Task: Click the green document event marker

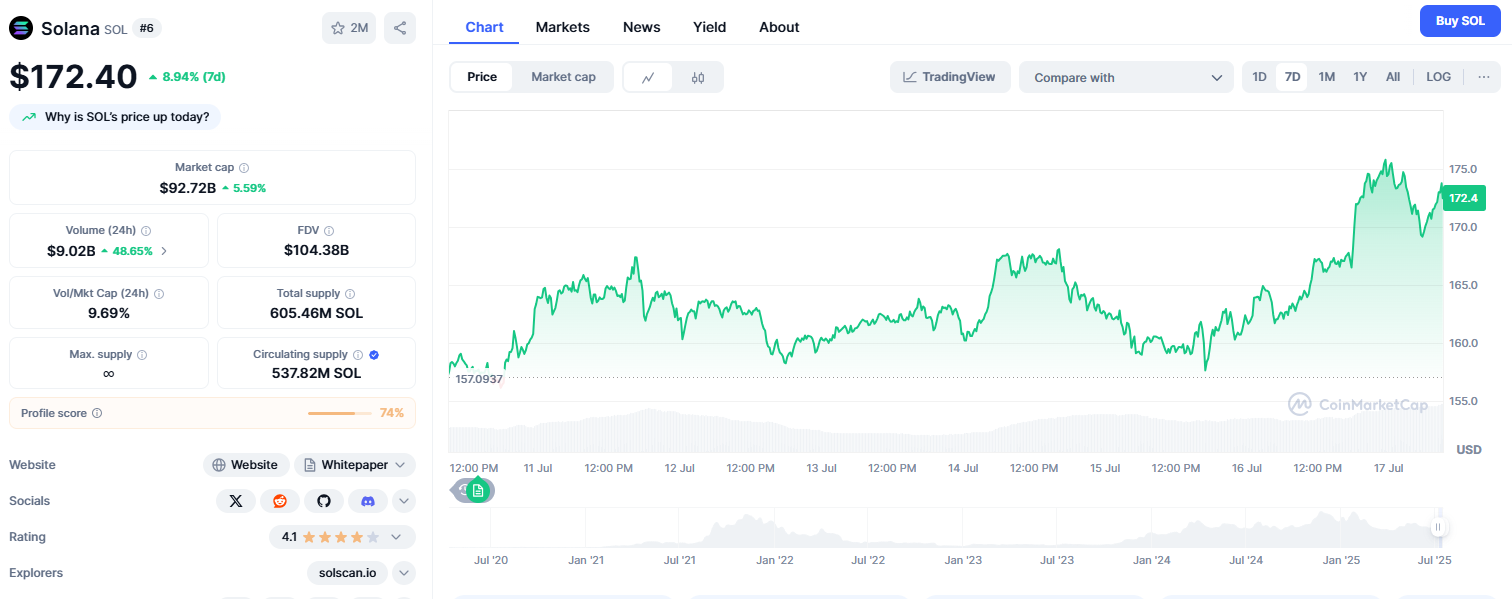Action: pyautogui.click(x=478, y=490)
